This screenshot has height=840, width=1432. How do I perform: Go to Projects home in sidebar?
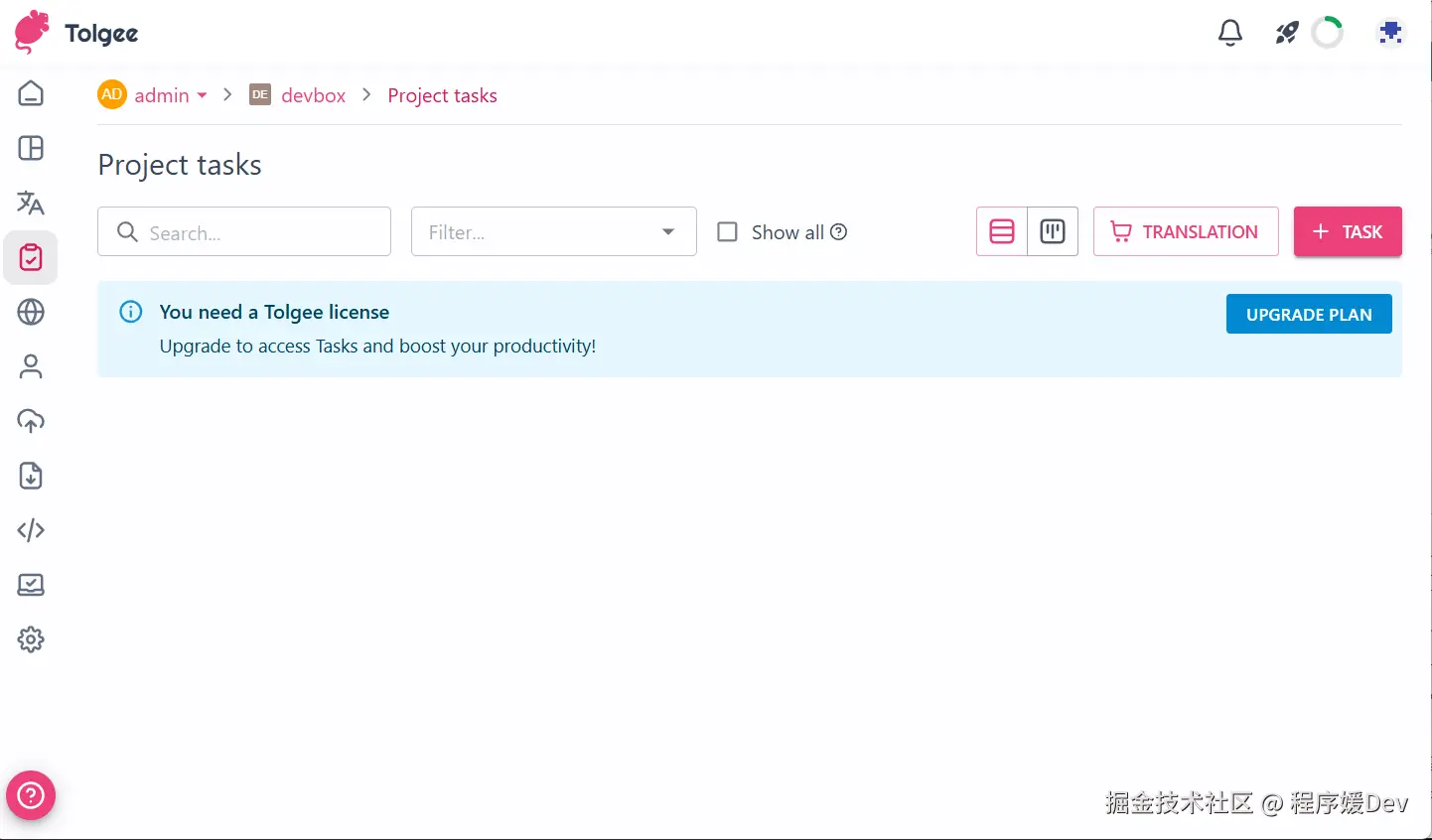click(x=31, y=93)
